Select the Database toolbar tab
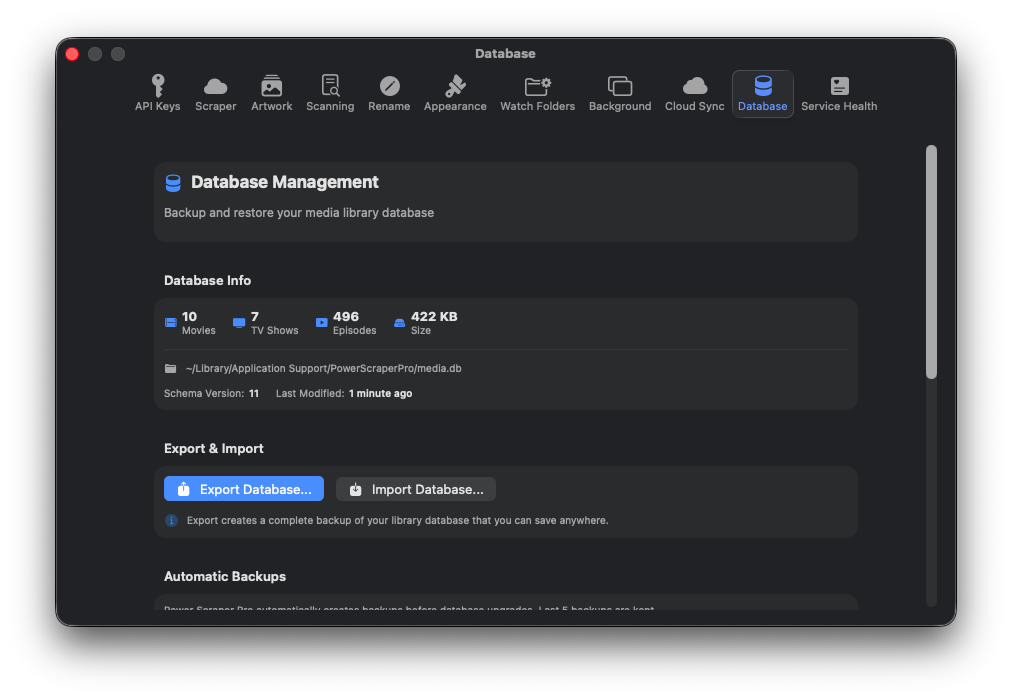Image resolution: width=1012 pixels, height=700 pixels. click(x=763, y=93)
